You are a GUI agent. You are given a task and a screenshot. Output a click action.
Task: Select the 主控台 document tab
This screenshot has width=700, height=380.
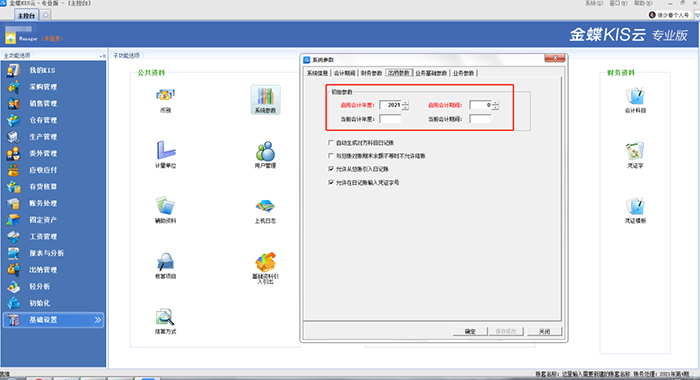point(26,16)
